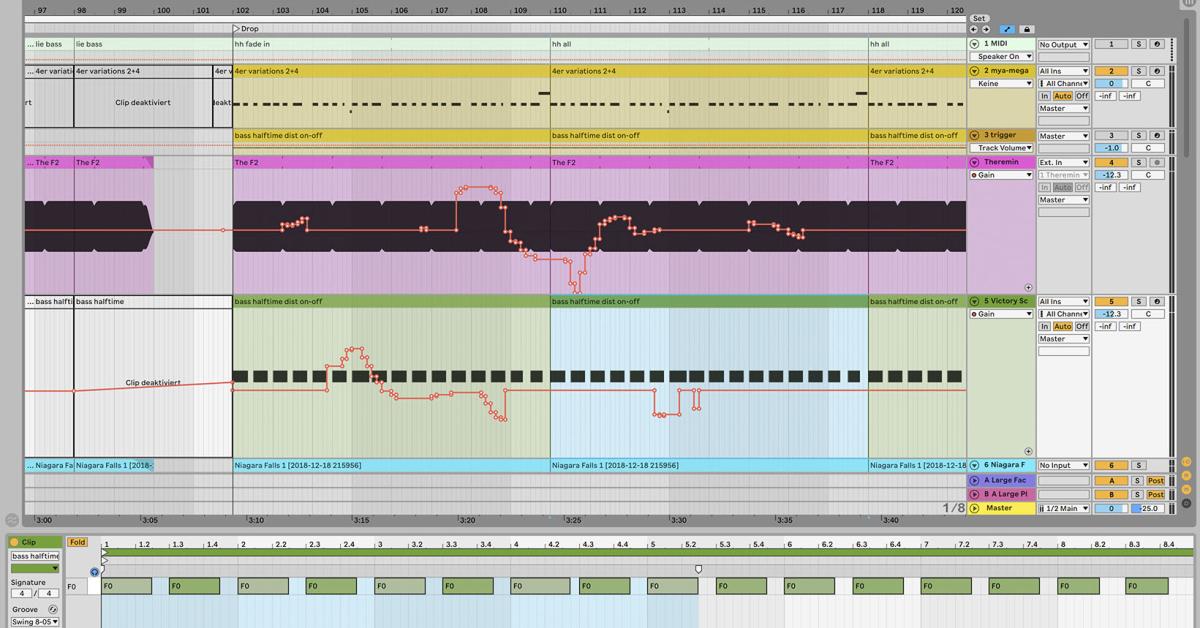
Task: Click the Theremin track arm icon
Action: (1156, 162)
